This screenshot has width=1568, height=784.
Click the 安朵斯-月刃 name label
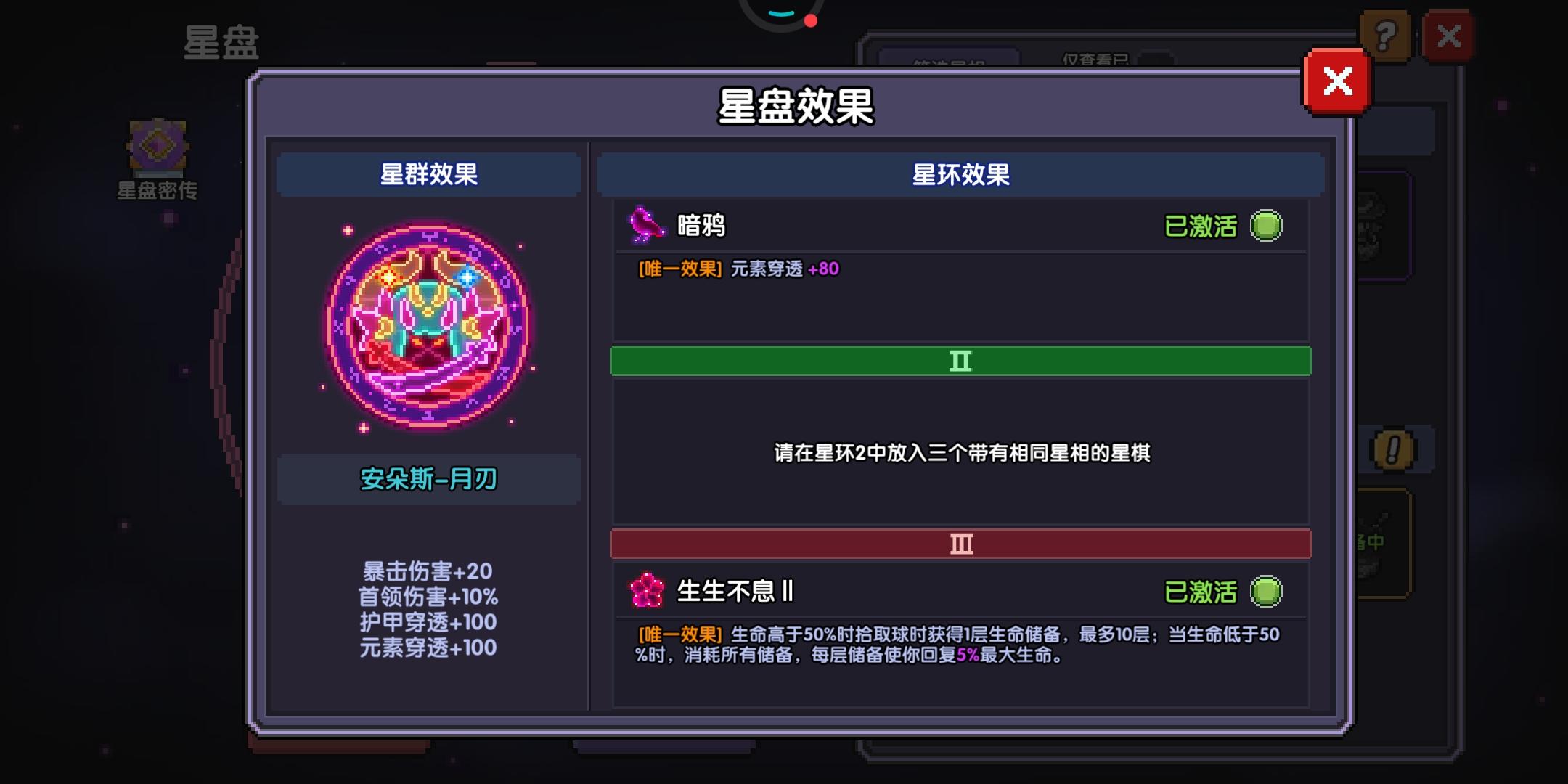[428, 479]
